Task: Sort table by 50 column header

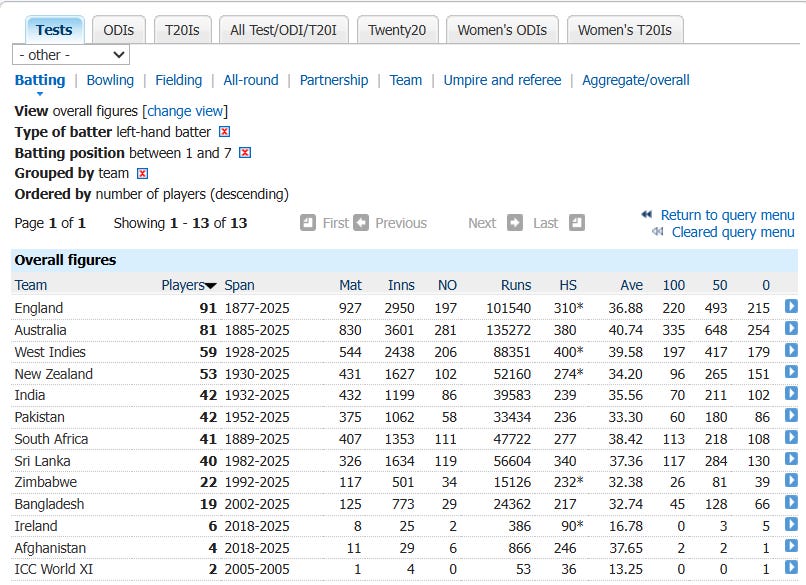Action: pyautogui.click(x=720, y=285)
